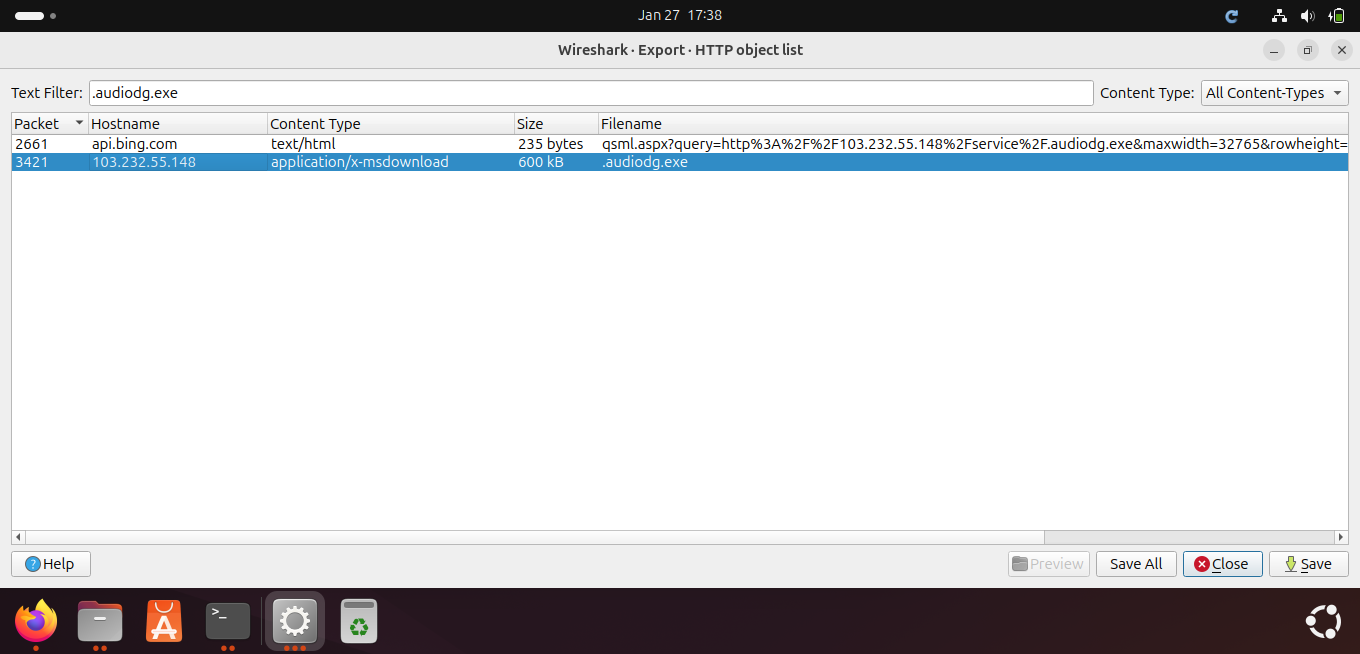Screen dimensions: 1360x654
Task: Open the Trash dock icon
Action: tap(359, 621)
